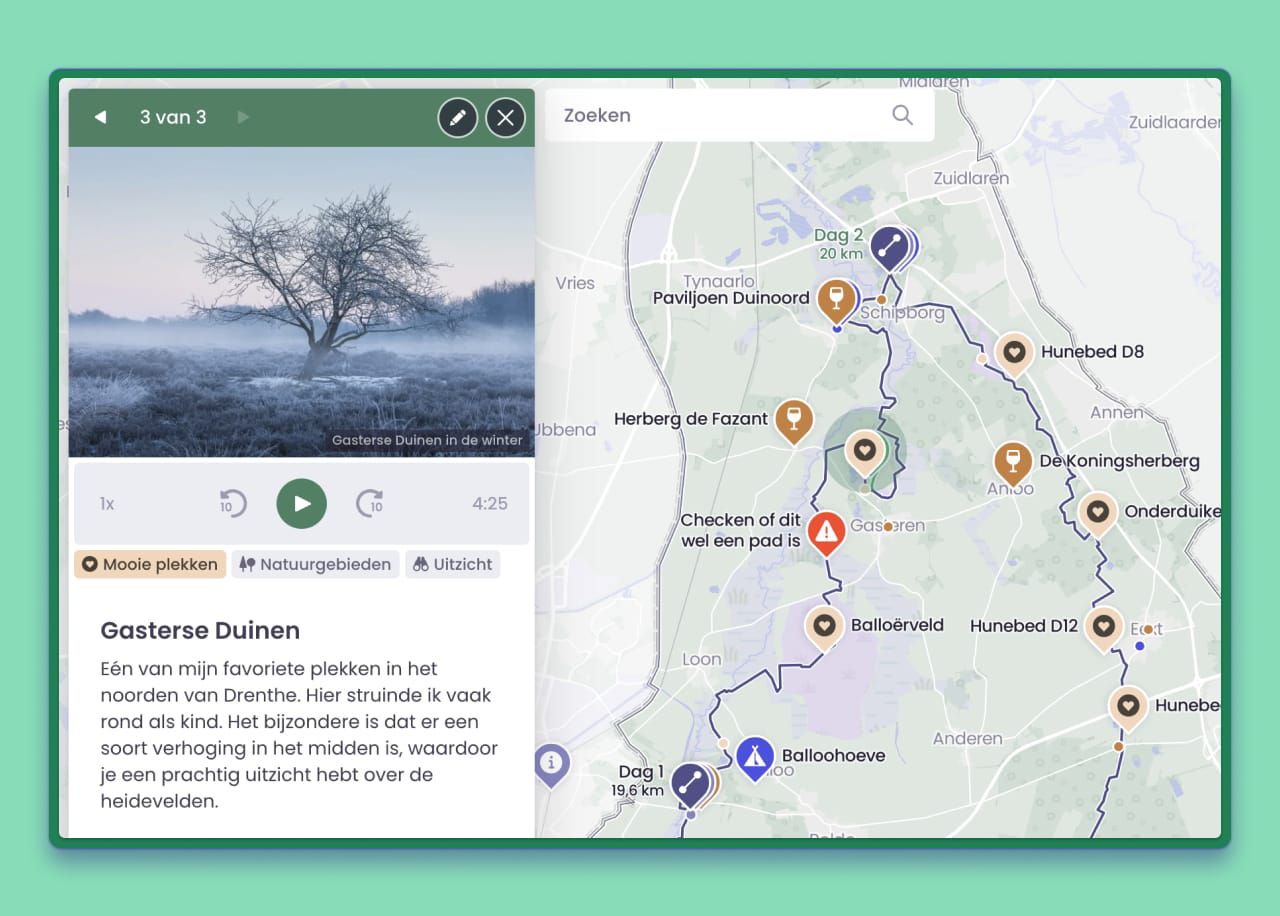Select the Uitzicht tag
The height and width of the screenshot is (916, 1280).
click(x=452, y=564)
